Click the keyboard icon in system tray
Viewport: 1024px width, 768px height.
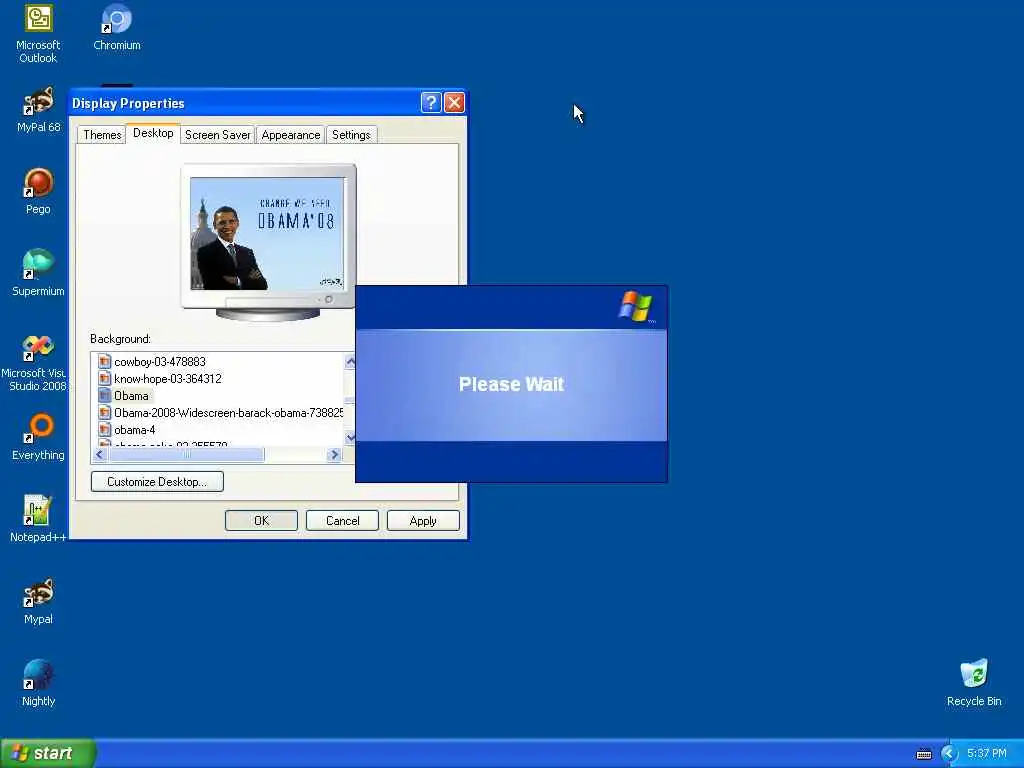click(924, 754)
